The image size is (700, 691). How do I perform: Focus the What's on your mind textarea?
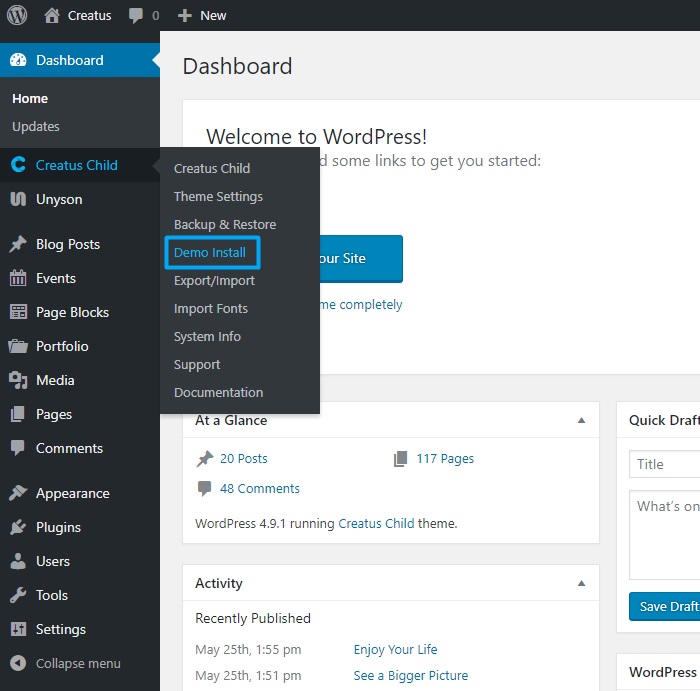665,535
